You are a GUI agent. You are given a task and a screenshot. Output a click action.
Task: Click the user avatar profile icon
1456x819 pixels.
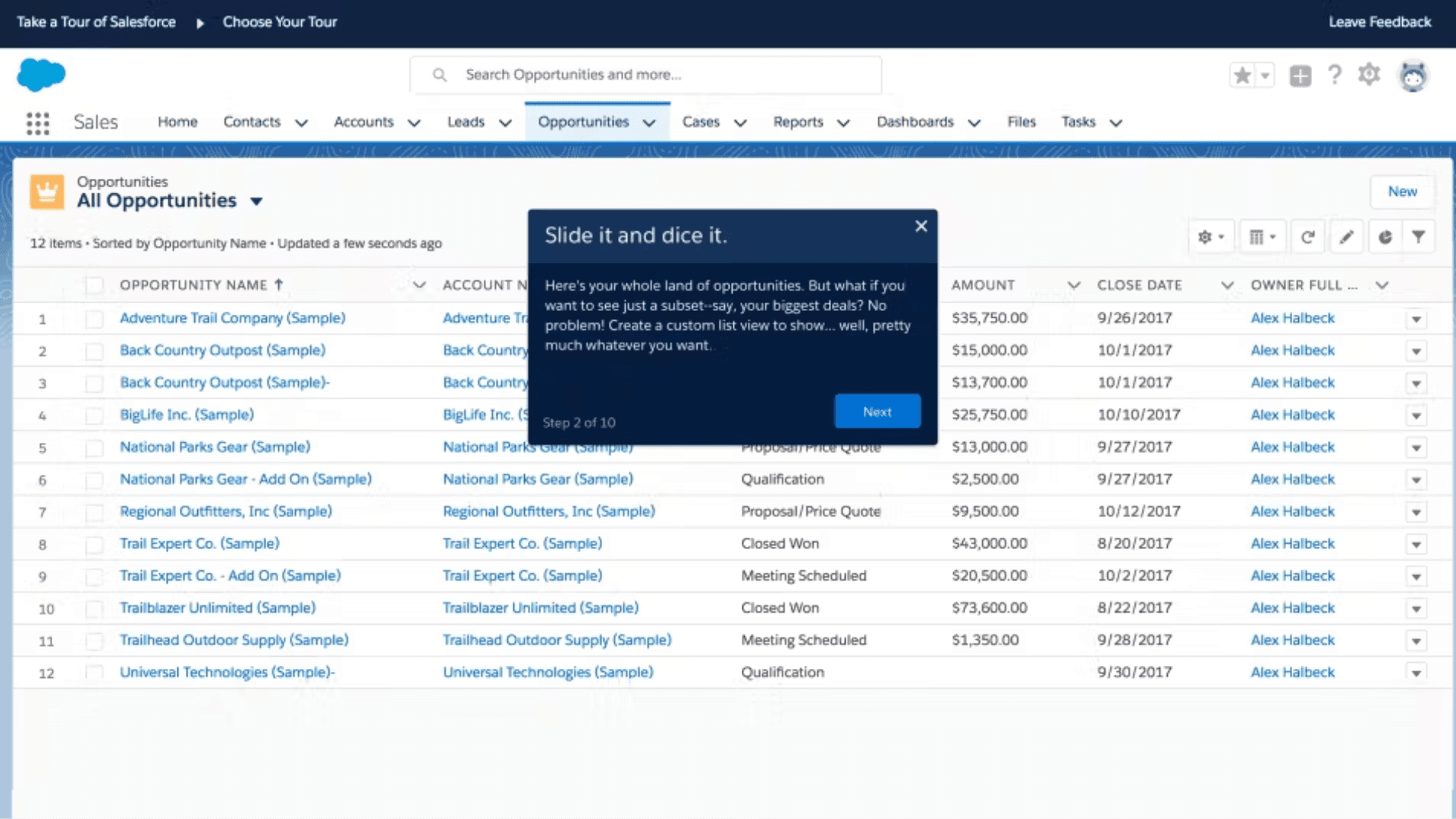tap(1413, 76)
